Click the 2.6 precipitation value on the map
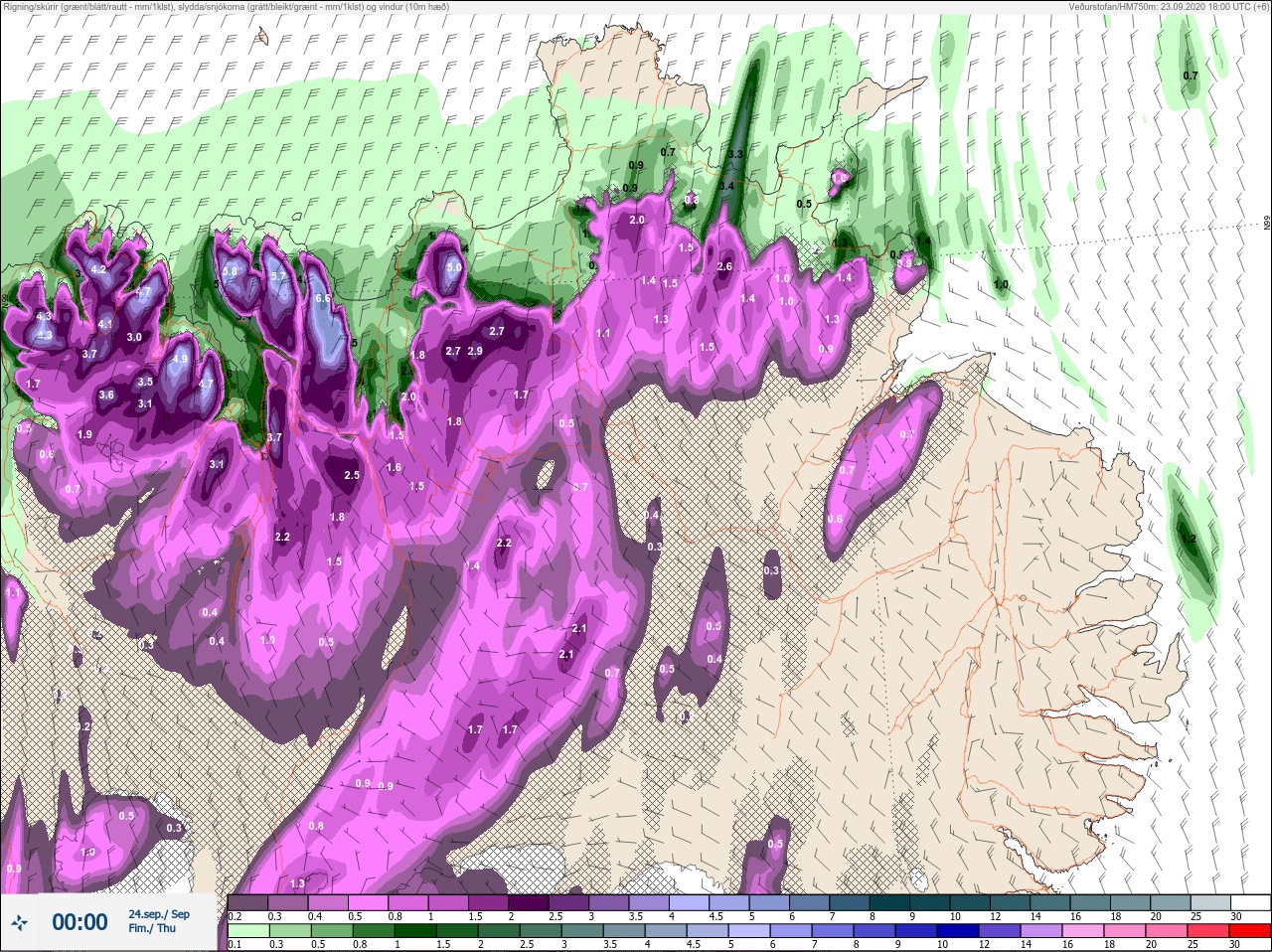The width and height of the screenshot is (1272, 952). 724,266
